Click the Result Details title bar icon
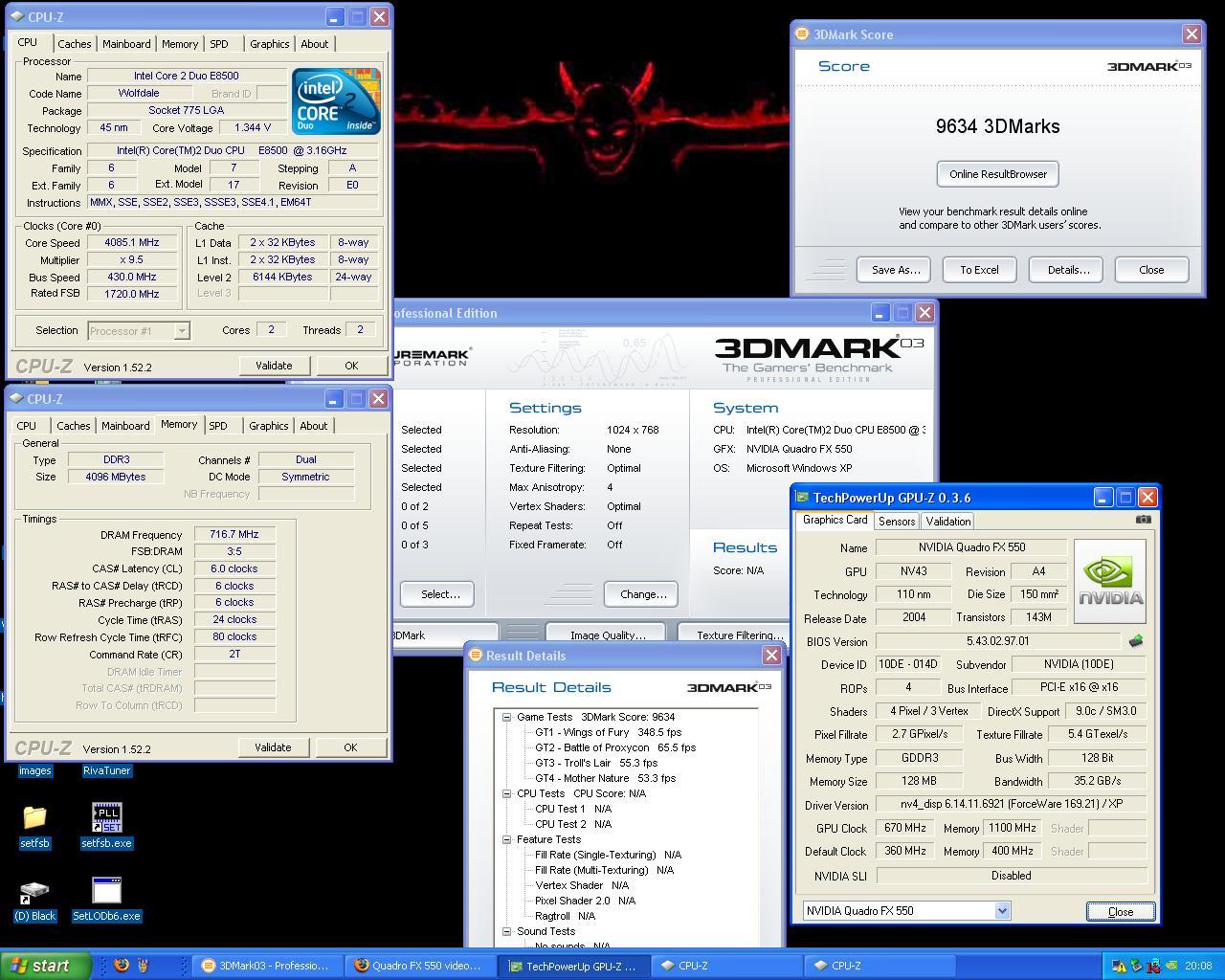The height and width of the screenshot is (980, 1225). [x=476, y=656]
